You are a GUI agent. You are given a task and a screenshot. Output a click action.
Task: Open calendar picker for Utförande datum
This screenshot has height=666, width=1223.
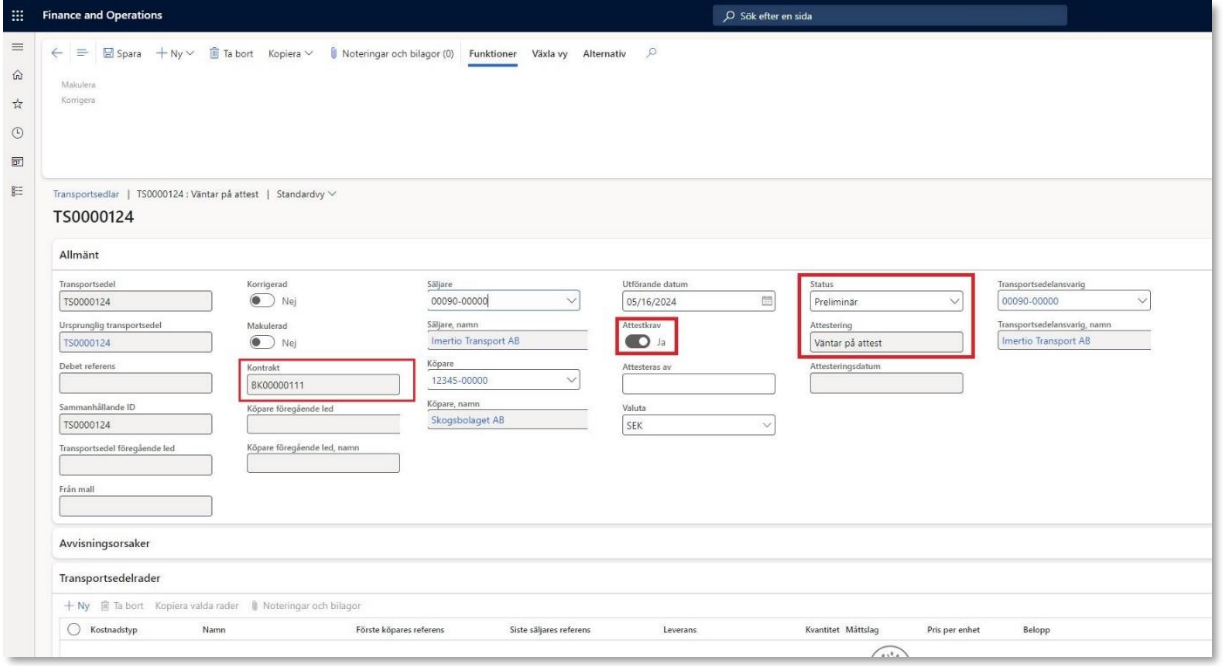coord(767,301)
